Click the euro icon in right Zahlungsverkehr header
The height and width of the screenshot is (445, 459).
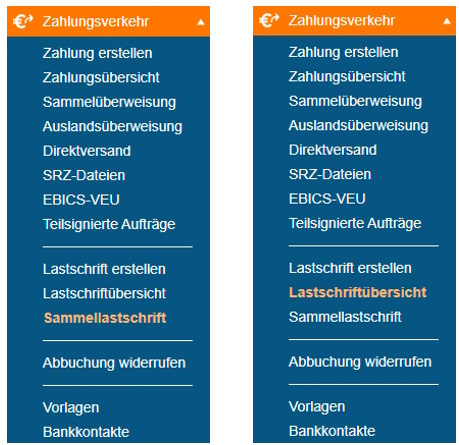[269, 20]
